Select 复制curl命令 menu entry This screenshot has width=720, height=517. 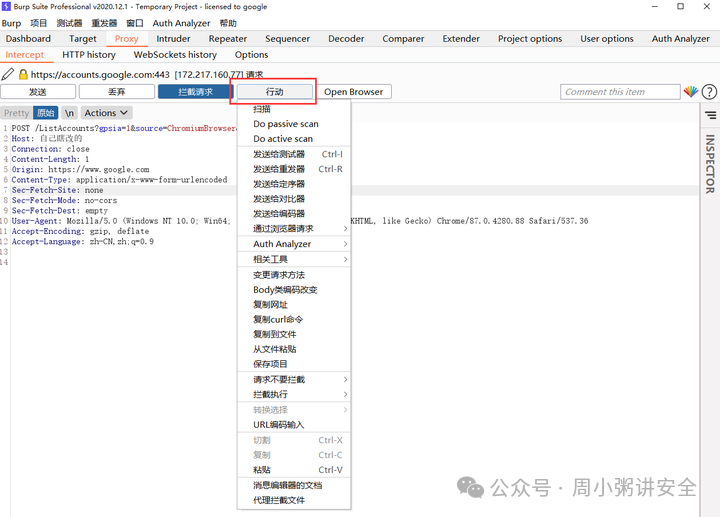[x=294, y=319]
